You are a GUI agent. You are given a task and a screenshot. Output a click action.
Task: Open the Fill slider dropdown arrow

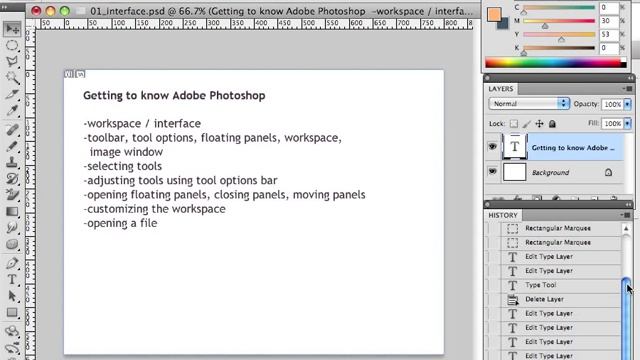[x=627, y=123]
